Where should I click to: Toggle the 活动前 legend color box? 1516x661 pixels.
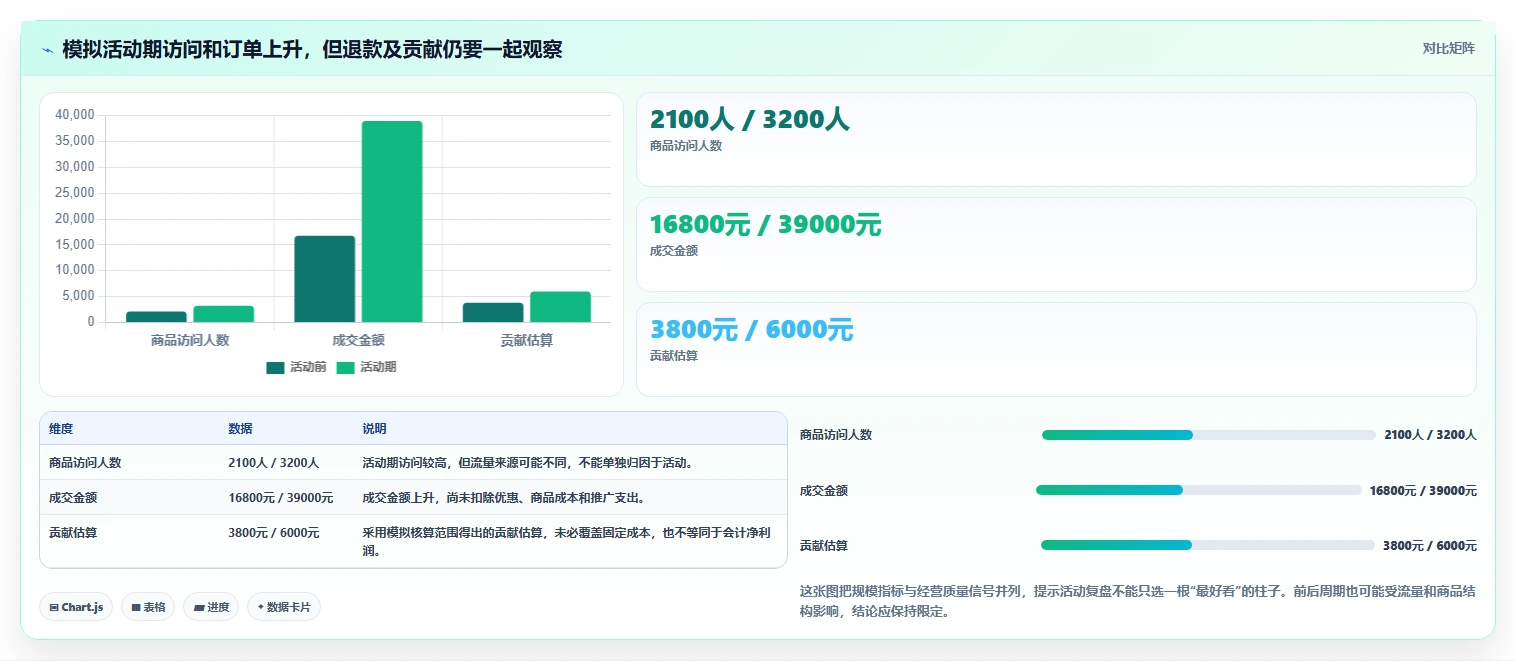tap(275, 368)
